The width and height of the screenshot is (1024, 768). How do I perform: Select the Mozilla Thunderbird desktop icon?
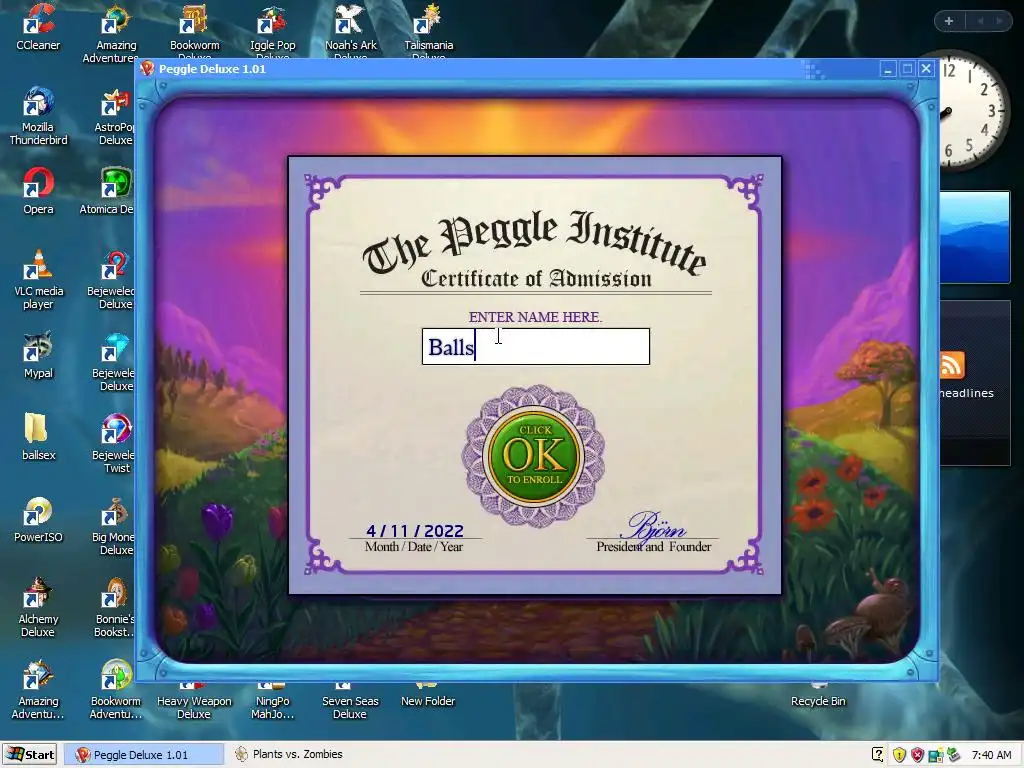point(38,116)
